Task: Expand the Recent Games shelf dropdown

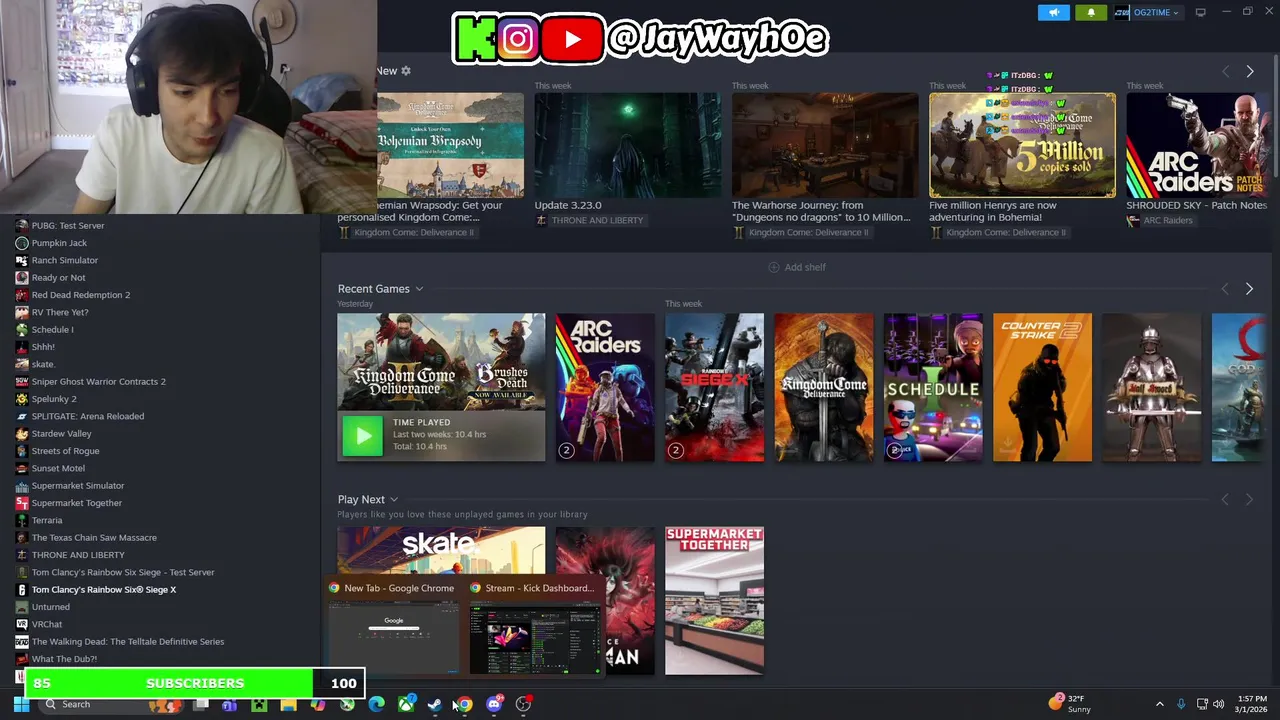Action: click(x=419, y=289)
